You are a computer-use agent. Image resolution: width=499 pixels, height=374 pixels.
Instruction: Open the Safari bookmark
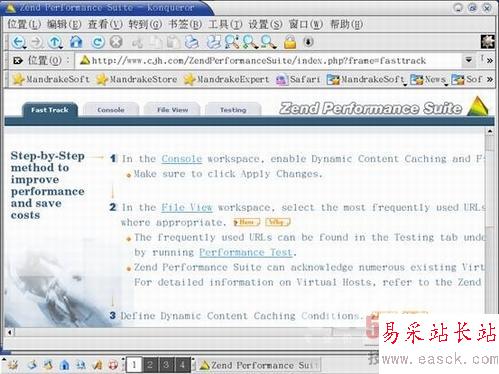click(298, 79)
